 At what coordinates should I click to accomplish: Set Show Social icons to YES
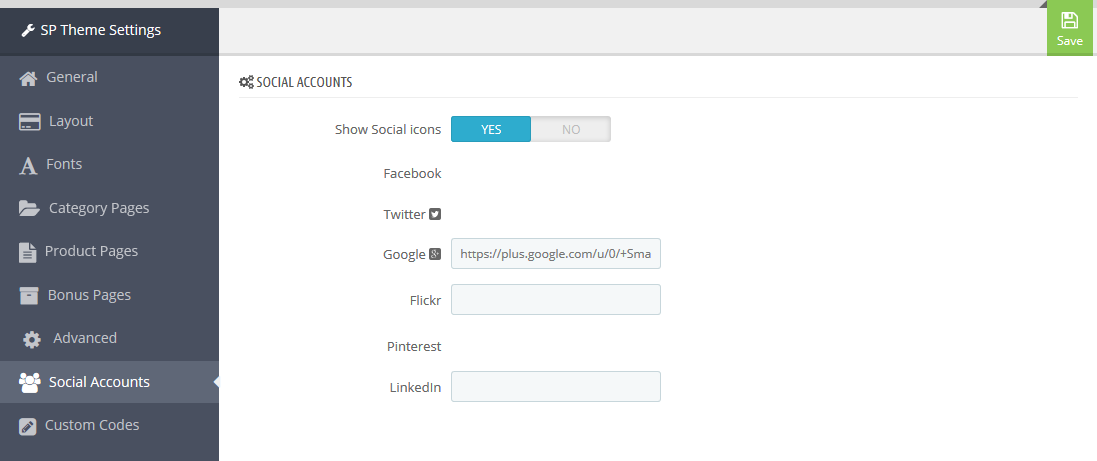pos(490,129)
